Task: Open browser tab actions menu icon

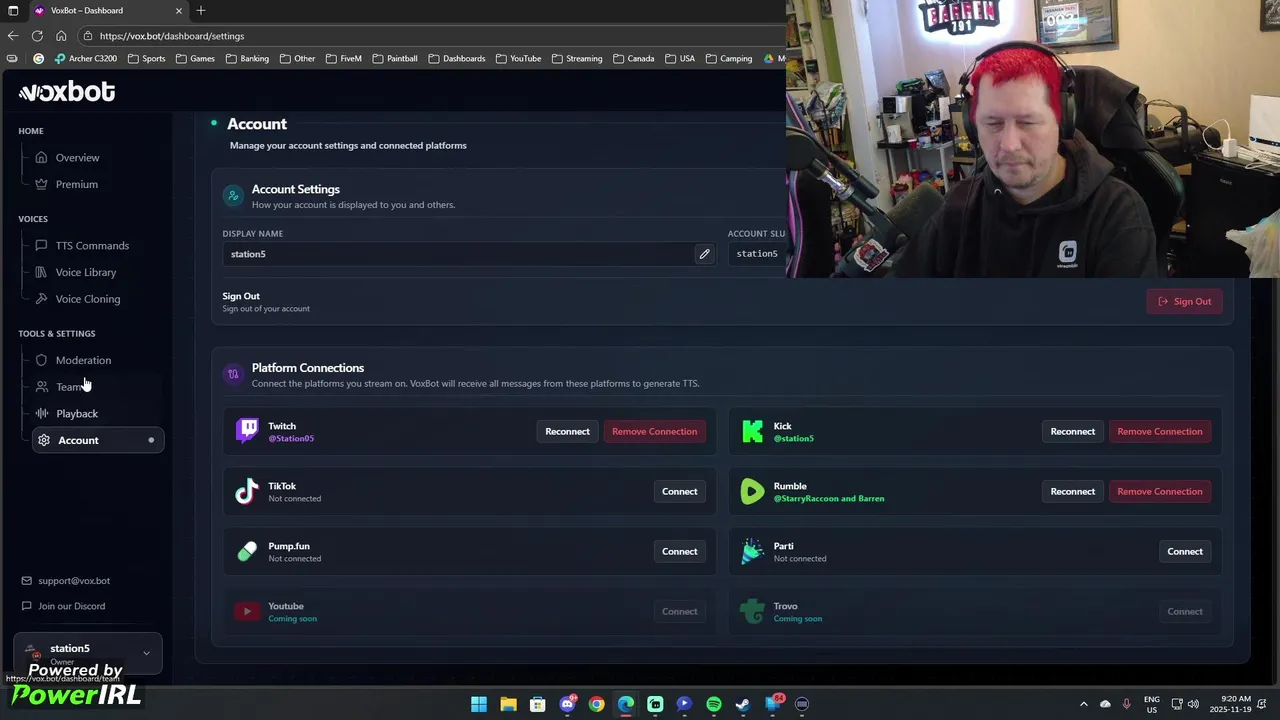Action: (13, 10)
